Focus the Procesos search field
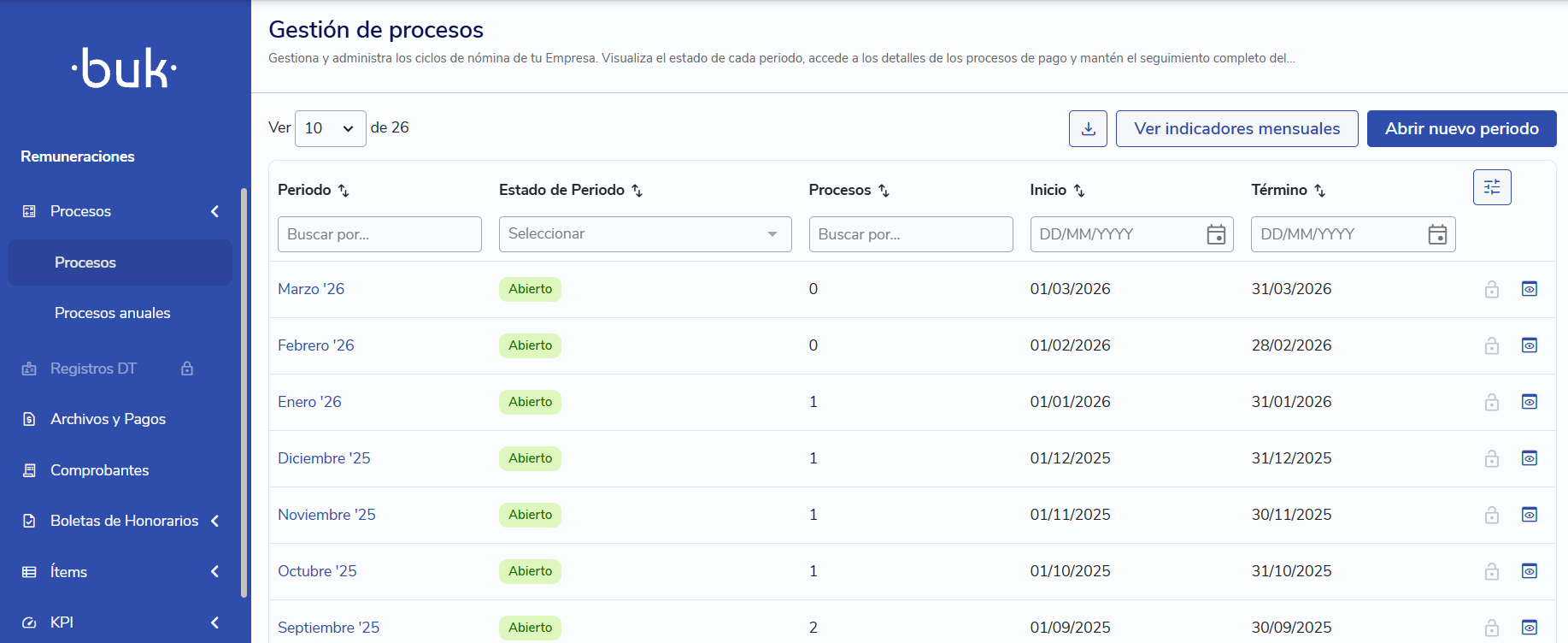Viewport: 1568px width, 643px height. (x=911, y=234)
